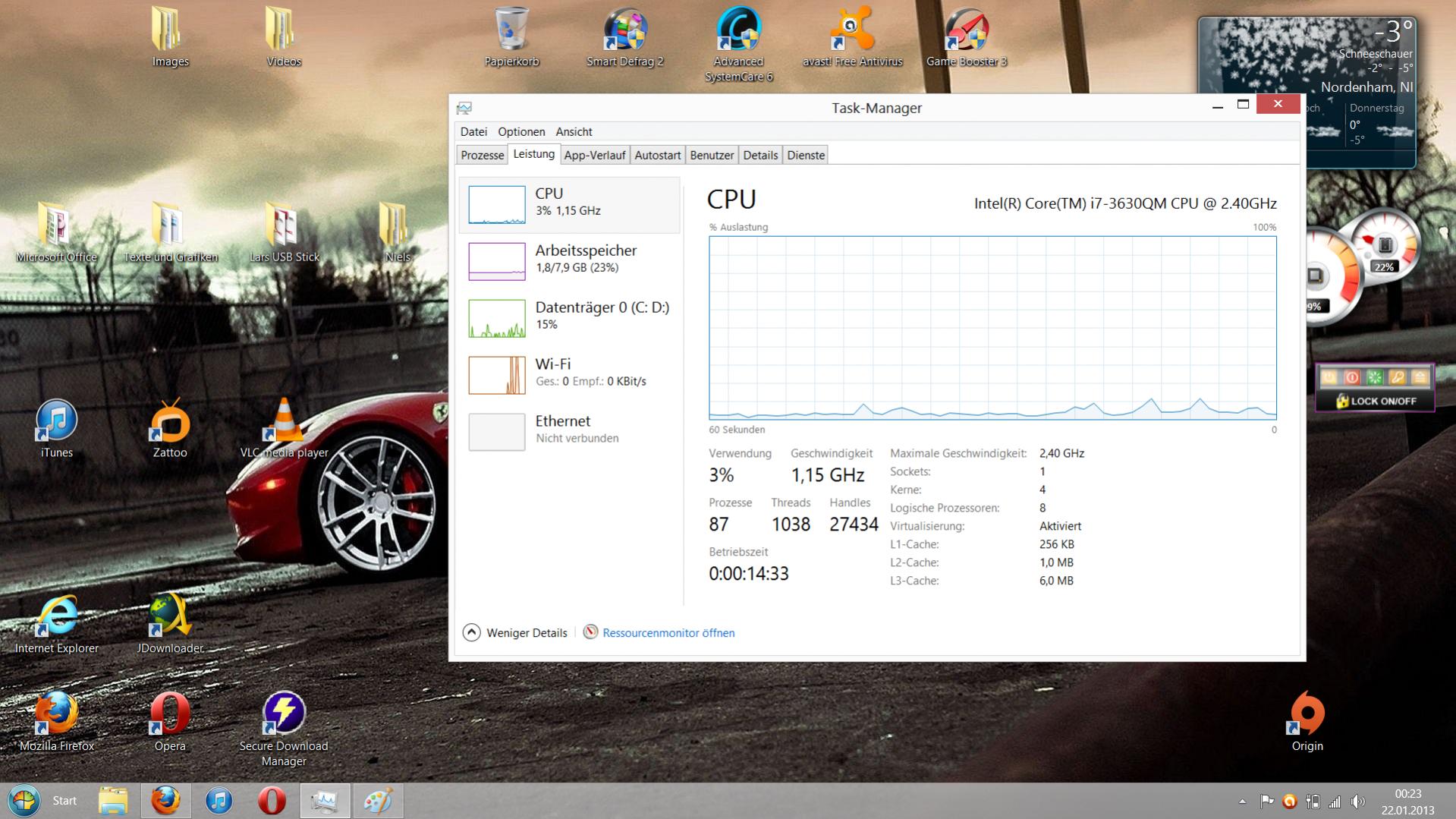
Task: Open the wireless network signal tray icon
Action: click(1335, 801)
